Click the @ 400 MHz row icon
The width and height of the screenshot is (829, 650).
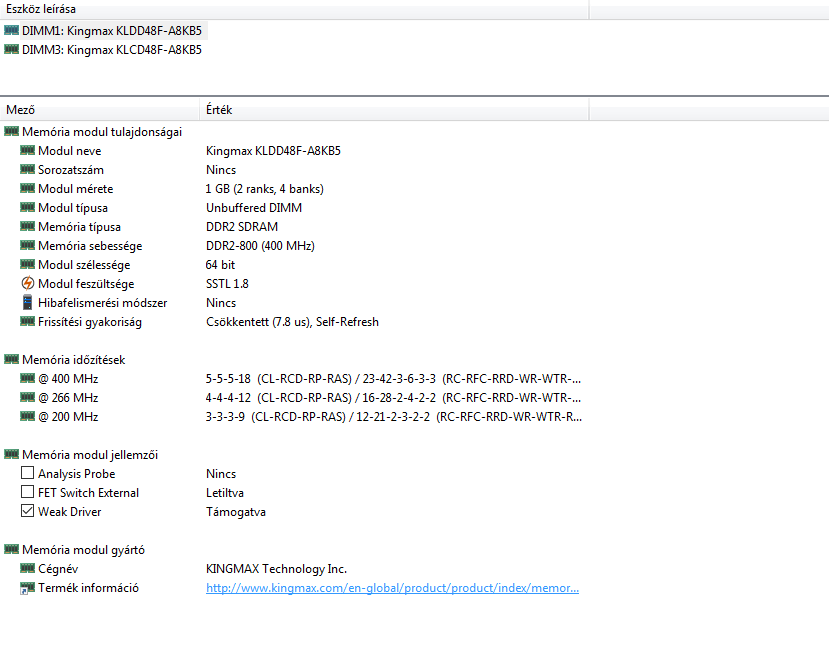pos(27,378)
